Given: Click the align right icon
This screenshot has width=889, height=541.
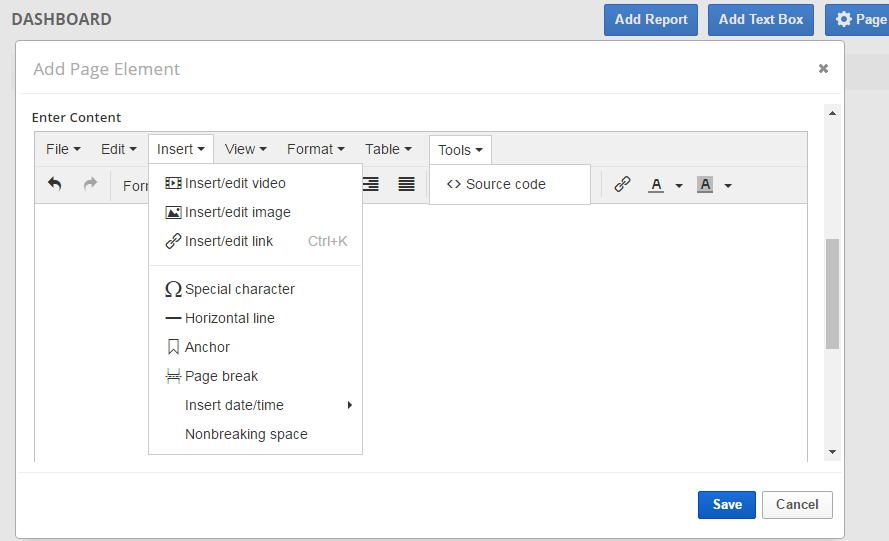Looking at the screenshot, I should pyautogui.click(x=371, y=185).
